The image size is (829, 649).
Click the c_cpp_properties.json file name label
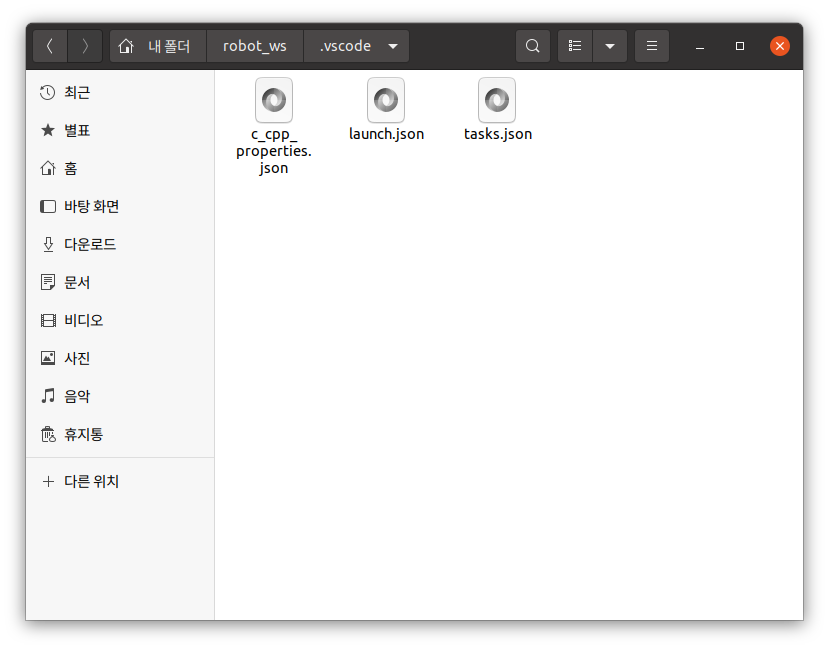pyautogui.click(x=274, y=151)
